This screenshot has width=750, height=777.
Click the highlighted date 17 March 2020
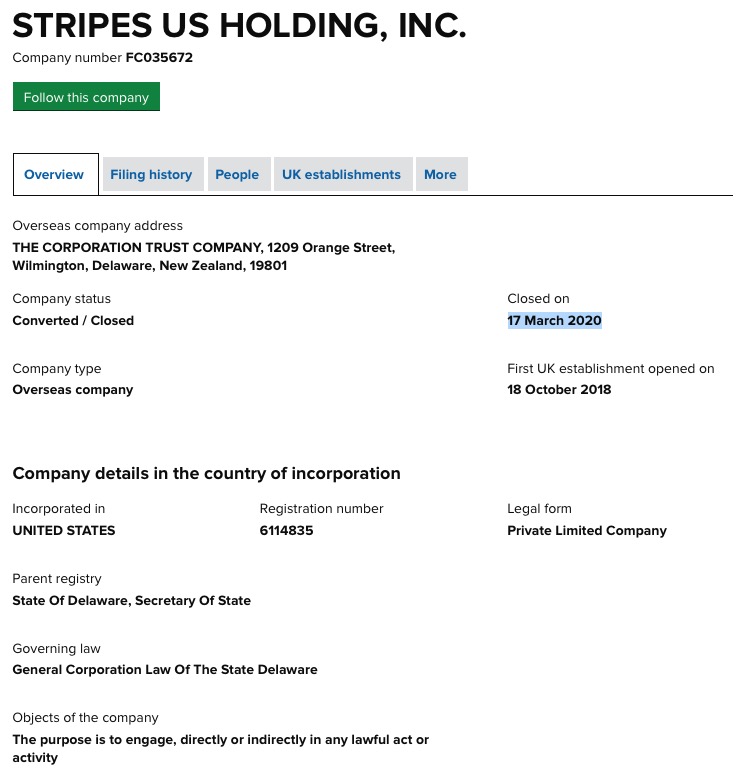coord(554,321)
